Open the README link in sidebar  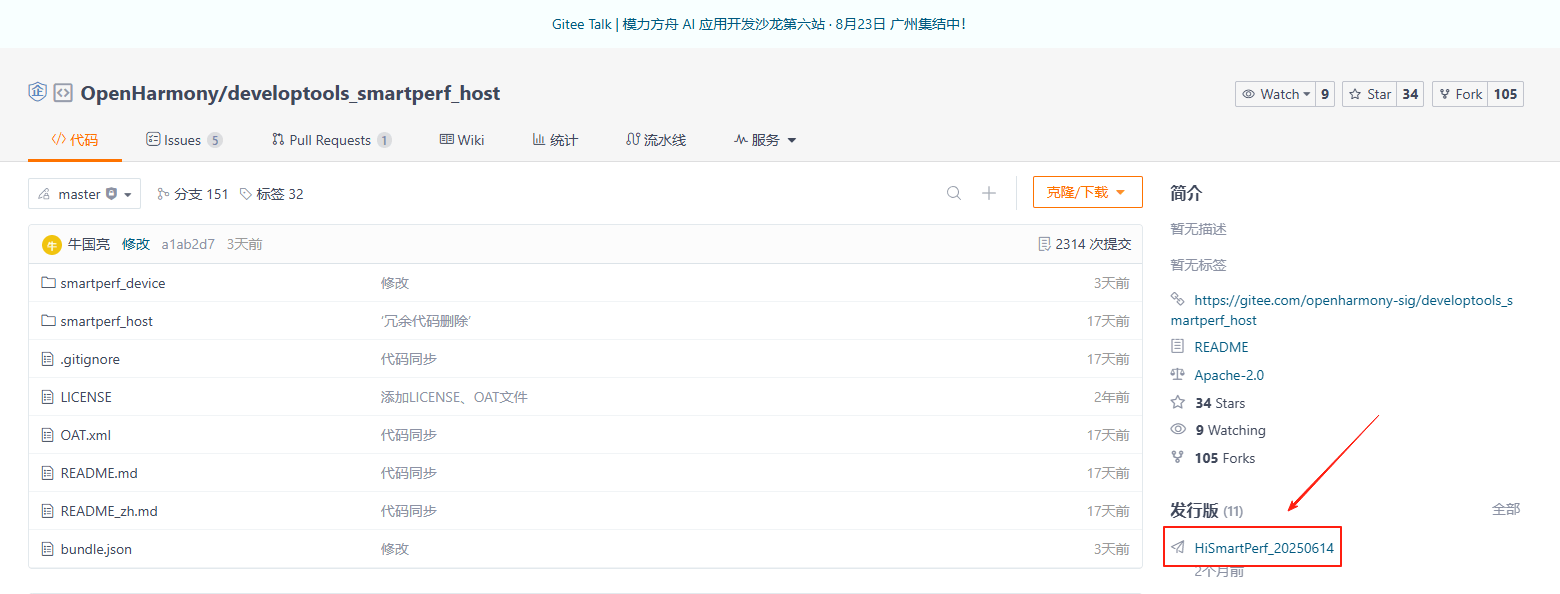click(1221, 347)
